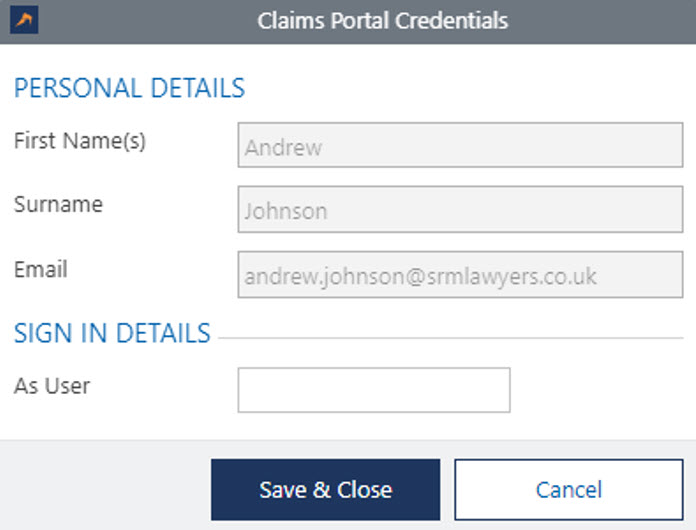
Task: Click the First Name(s) label
Action: click(80, 141)
